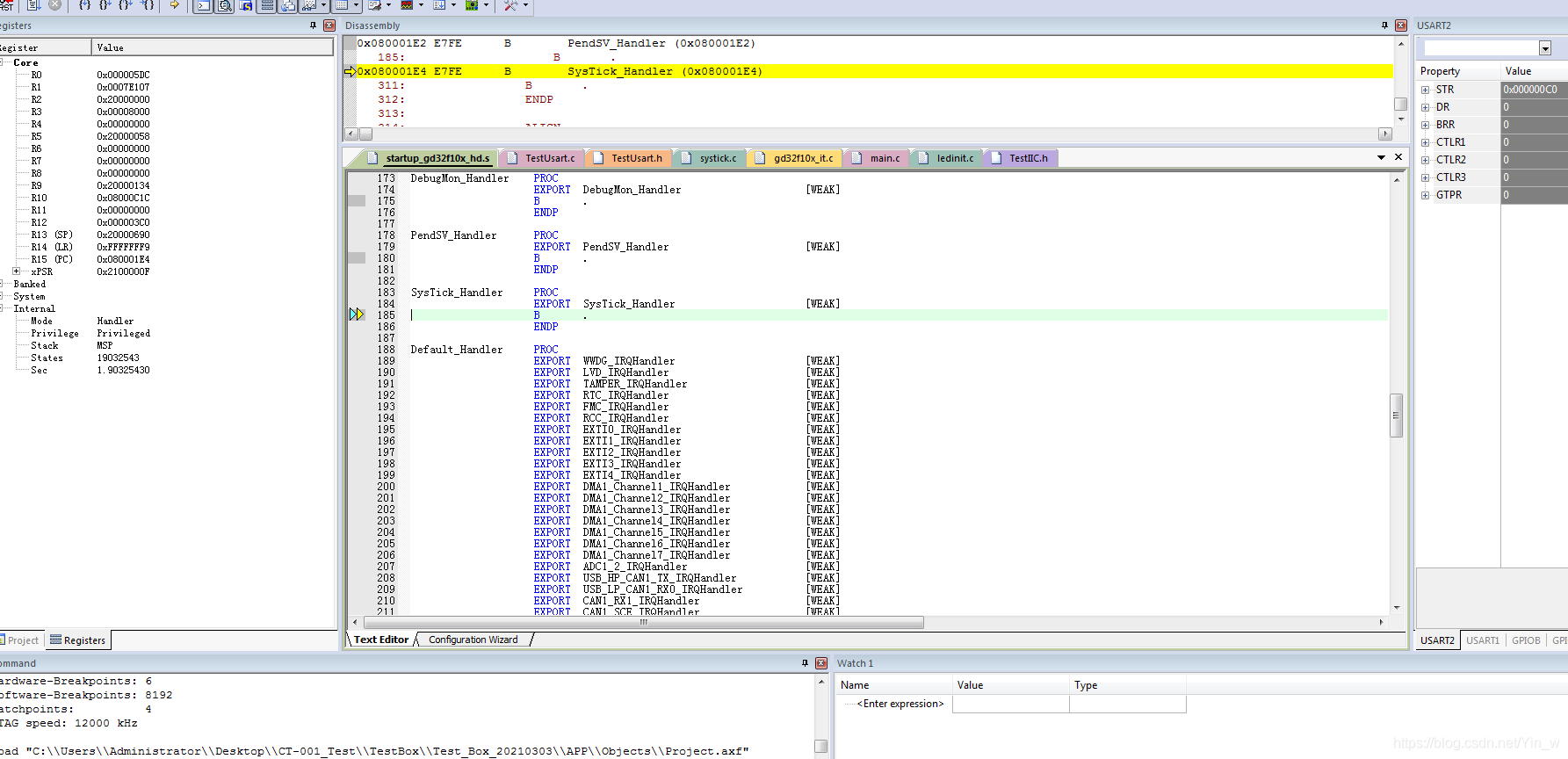1568x759 pixels.
Task: Expand the BRR register node
Action: click(x=1425, y=125)
